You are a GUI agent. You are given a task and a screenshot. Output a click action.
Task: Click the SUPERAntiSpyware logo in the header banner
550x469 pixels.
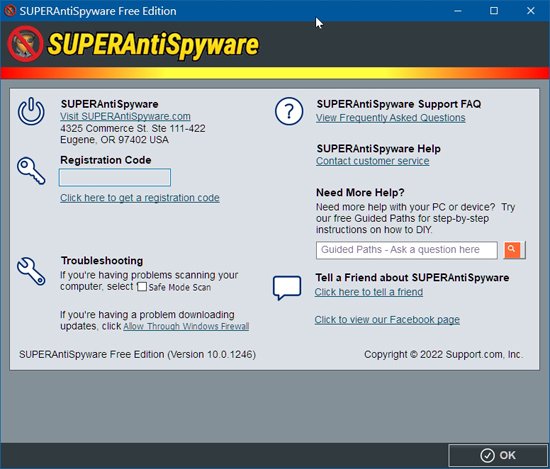coord(133,44)
